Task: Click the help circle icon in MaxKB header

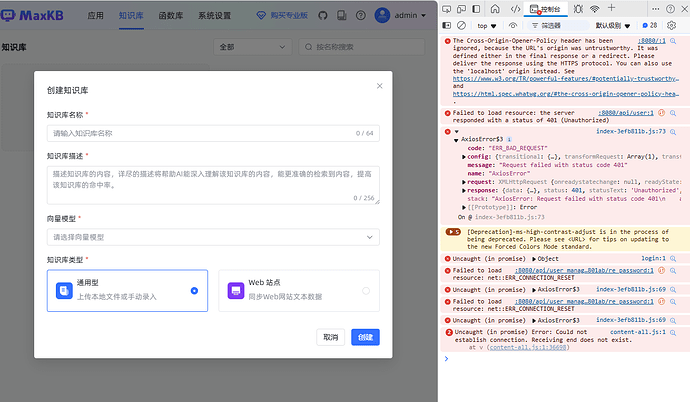Action: (360, 16)
